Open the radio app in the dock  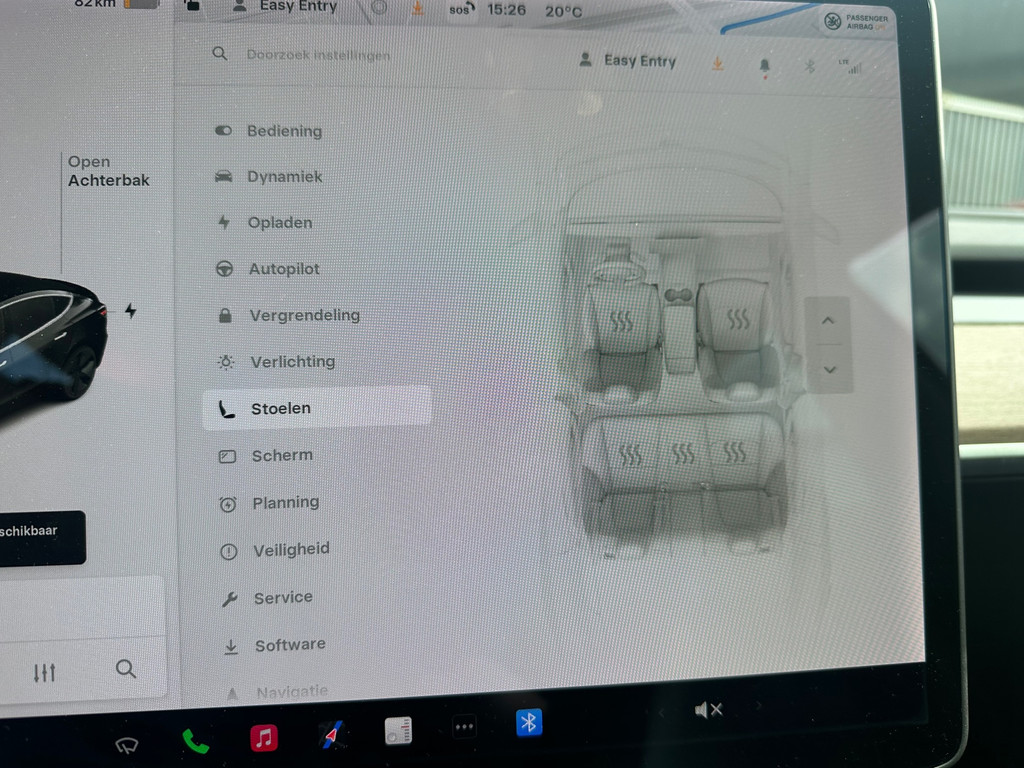click(398, 732)
